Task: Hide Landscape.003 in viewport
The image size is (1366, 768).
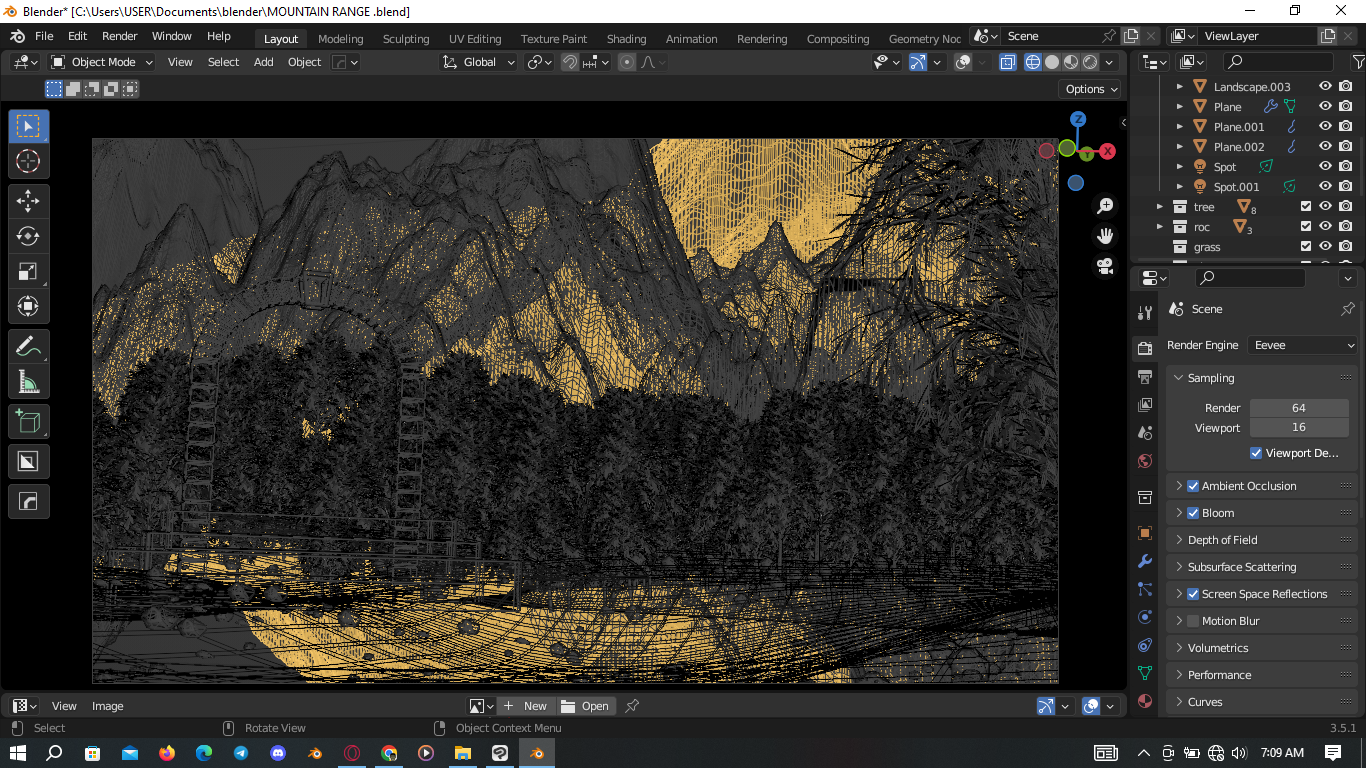Action: pos(1325,87)
